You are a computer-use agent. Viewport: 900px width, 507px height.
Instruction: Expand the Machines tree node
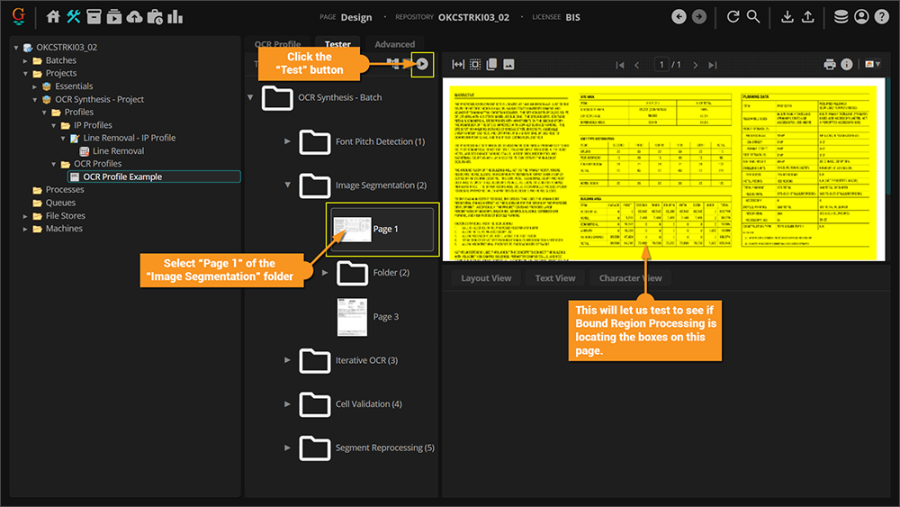coord(25,229)
